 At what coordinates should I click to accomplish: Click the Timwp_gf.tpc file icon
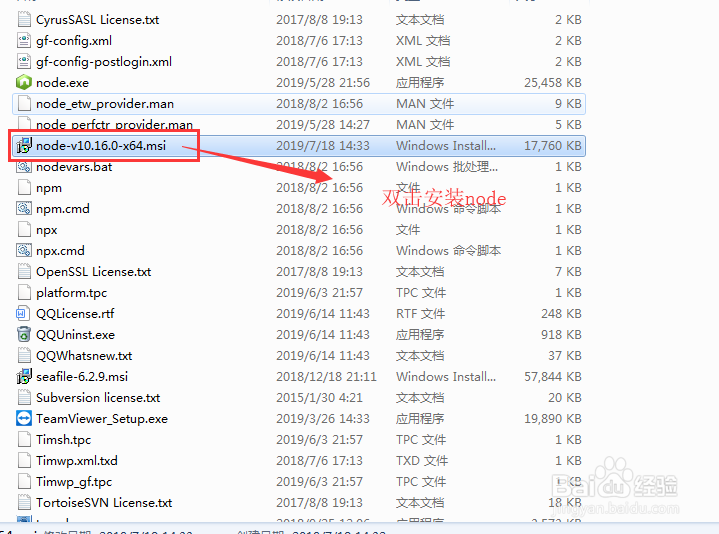(x=24, y=482)
